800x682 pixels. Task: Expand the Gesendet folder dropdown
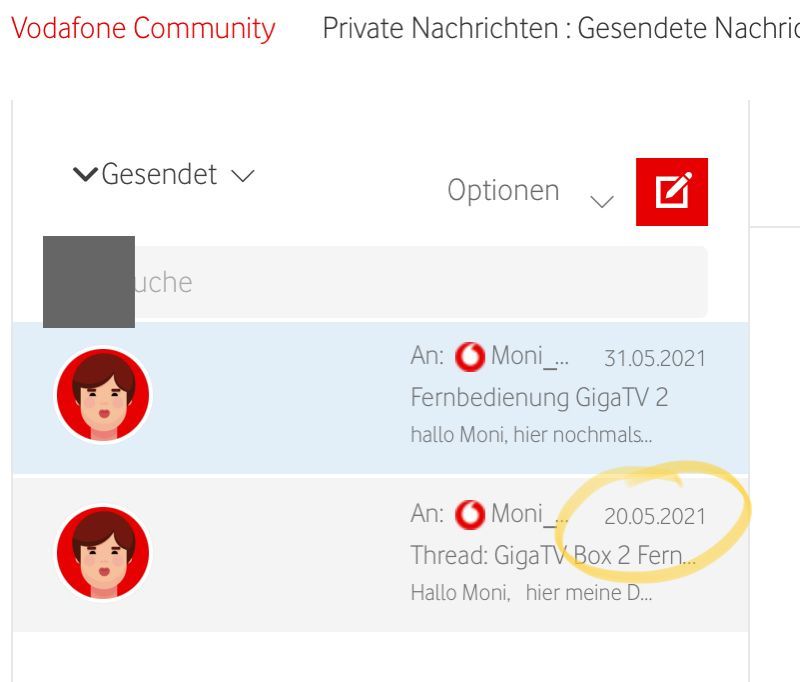coord(178,174)
